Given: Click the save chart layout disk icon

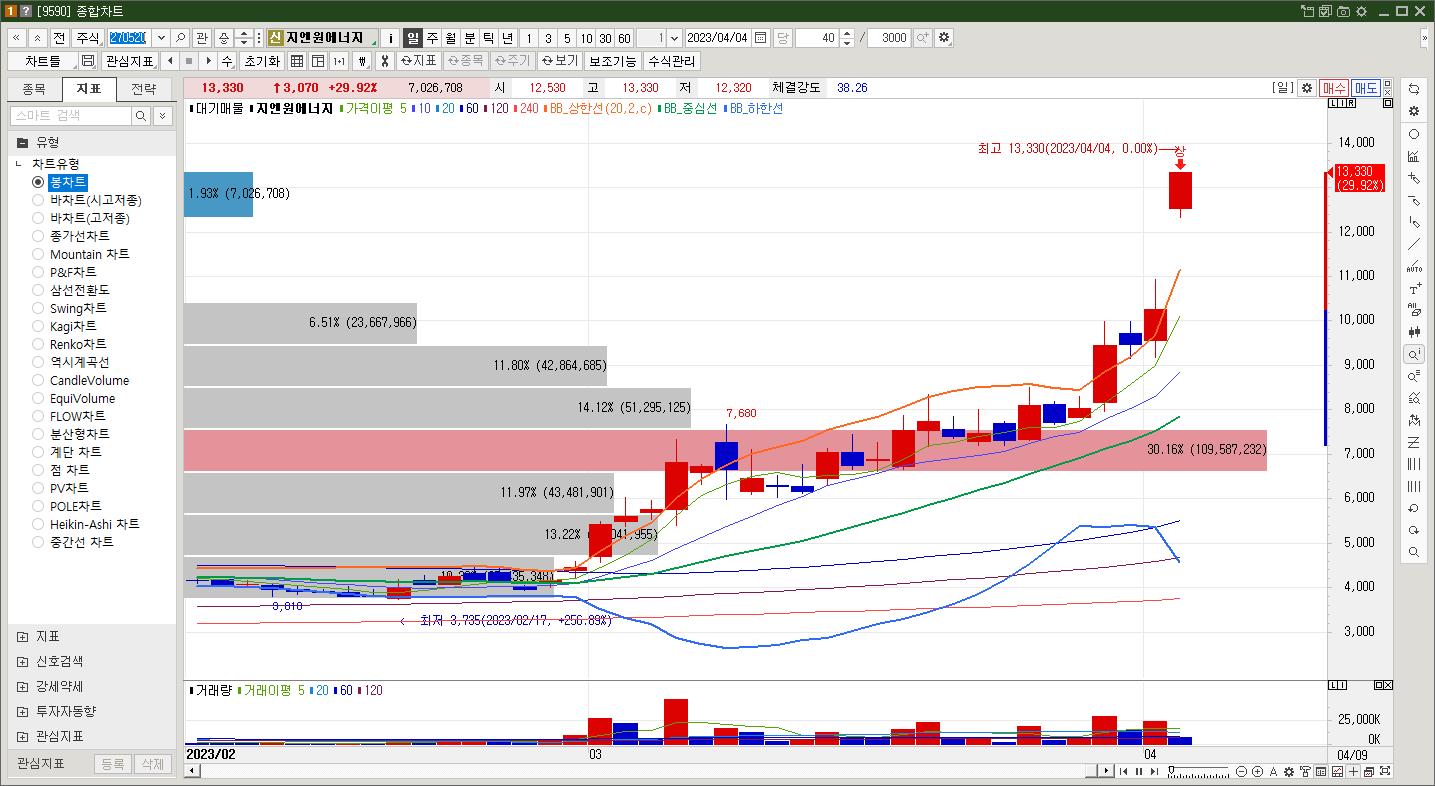Looking at the screenshot, I should tap(88, 61).
